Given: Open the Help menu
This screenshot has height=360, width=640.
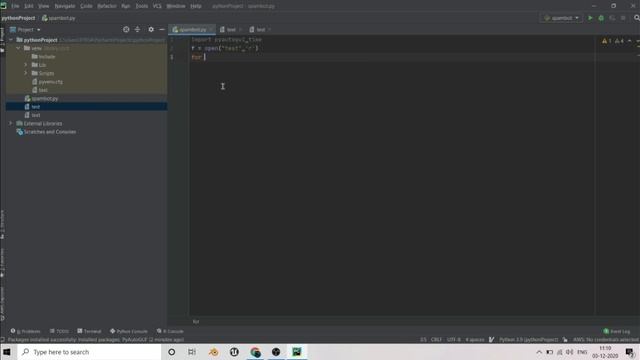Looking at the screenshot, I should pyautogui.click(x=196, y=6).
